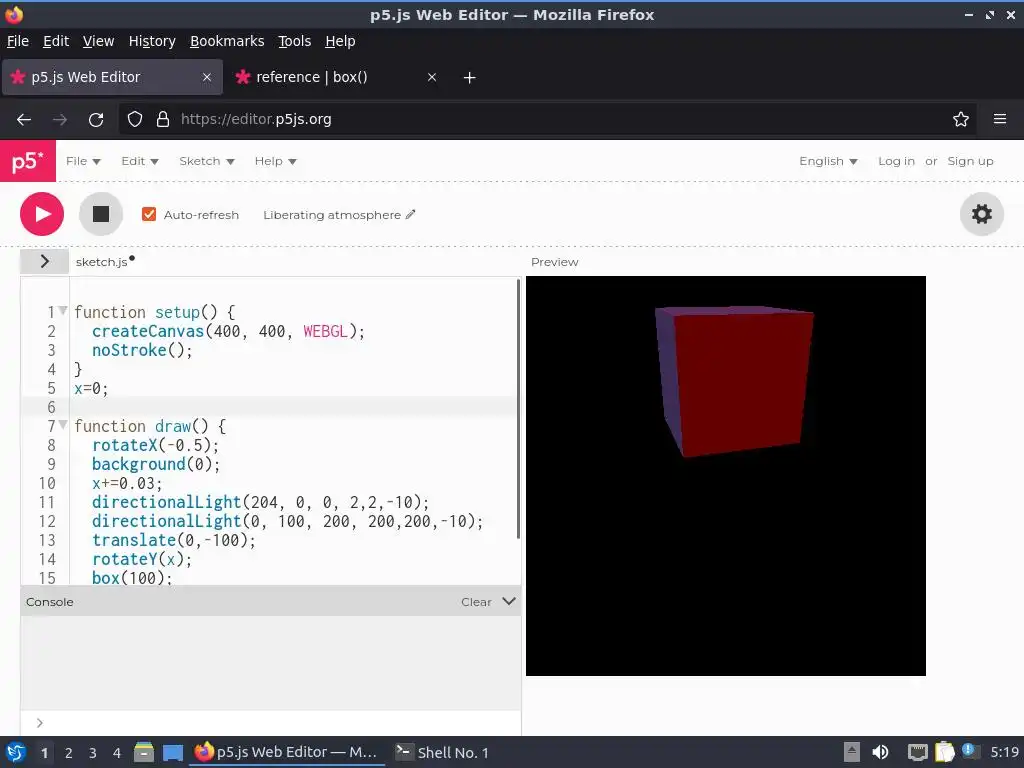Open Firefox History menu
1024x768 pixels.
152,41
